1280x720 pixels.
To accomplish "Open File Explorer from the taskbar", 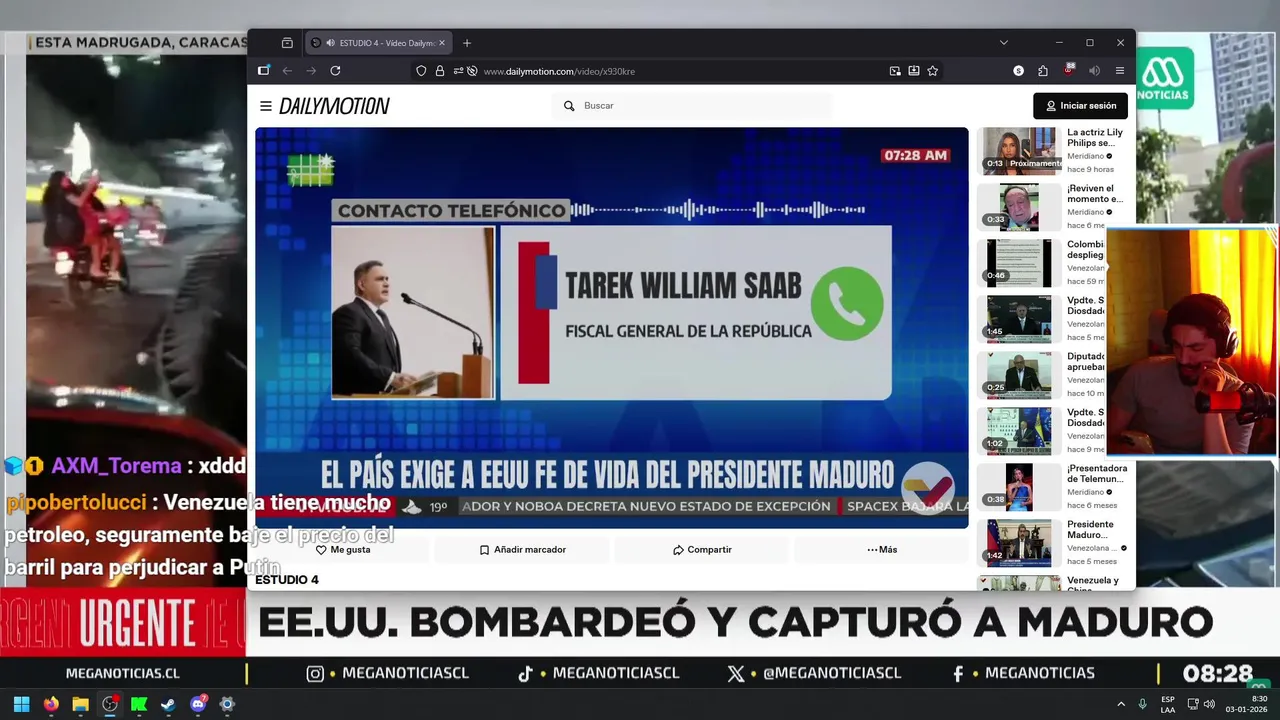I will point(80,704).
